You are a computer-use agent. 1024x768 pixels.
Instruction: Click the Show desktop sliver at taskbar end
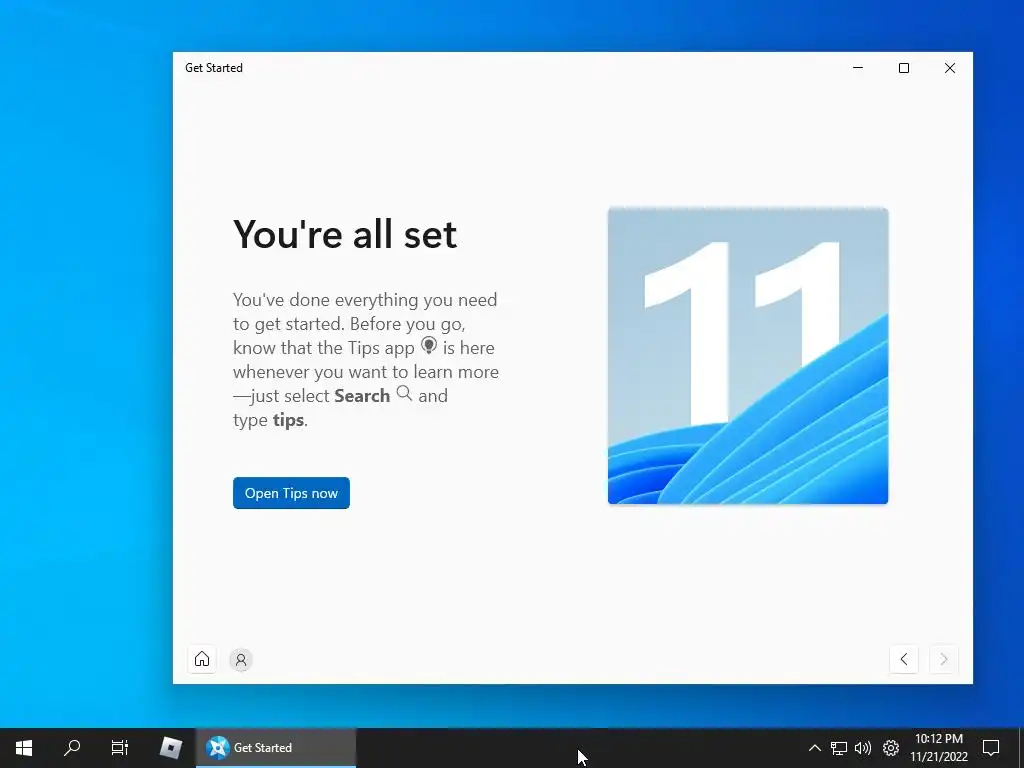tap(1021, 748)
